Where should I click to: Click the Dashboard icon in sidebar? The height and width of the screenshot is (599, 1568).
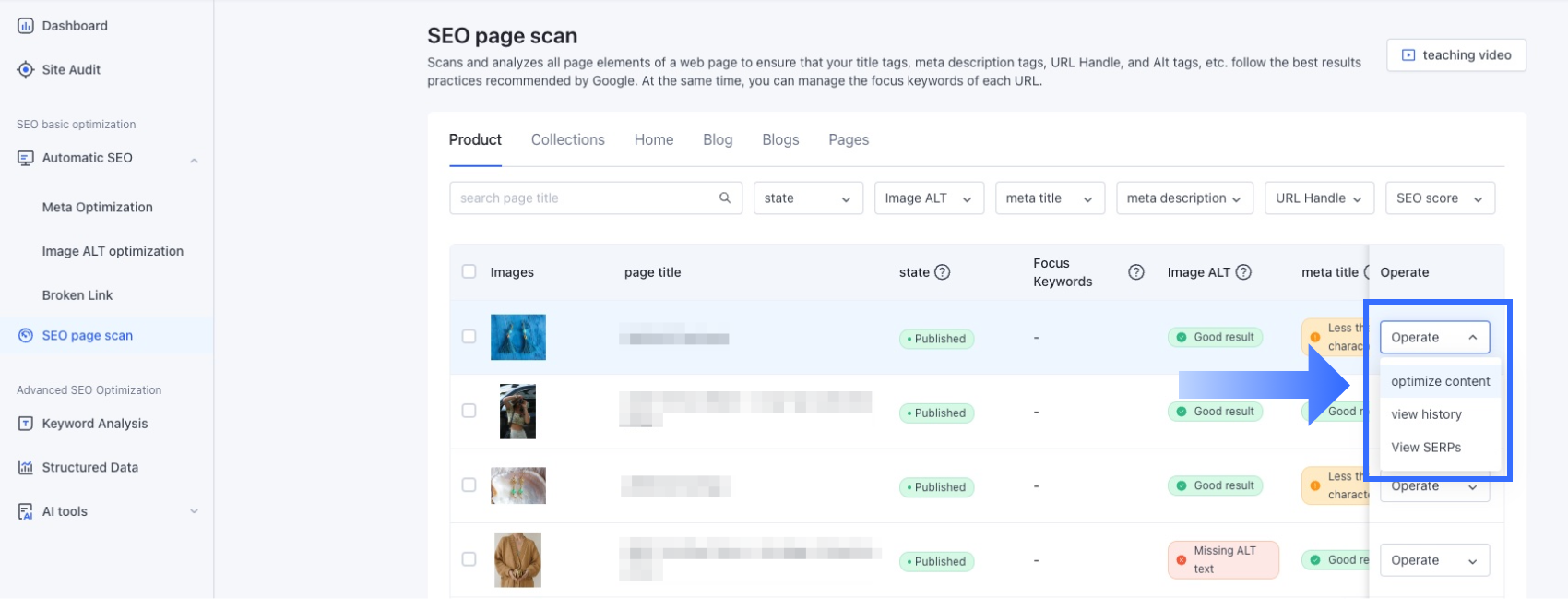(x=26, y=26)
